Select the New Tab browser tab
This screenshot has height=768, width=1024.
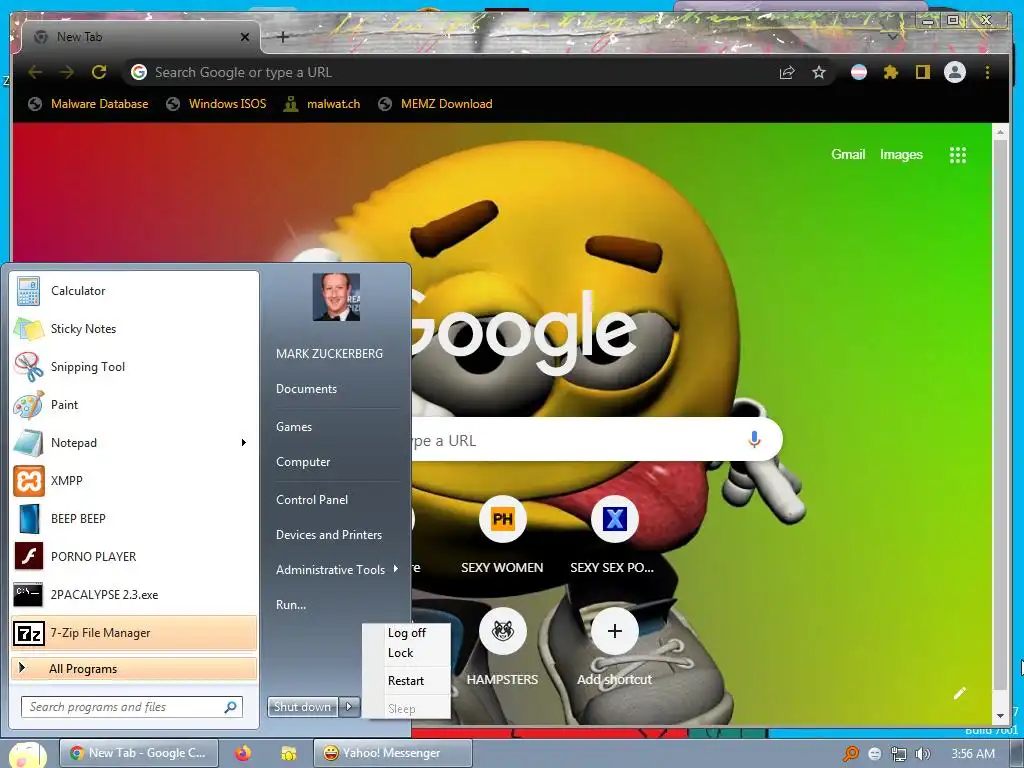point(140,37)
